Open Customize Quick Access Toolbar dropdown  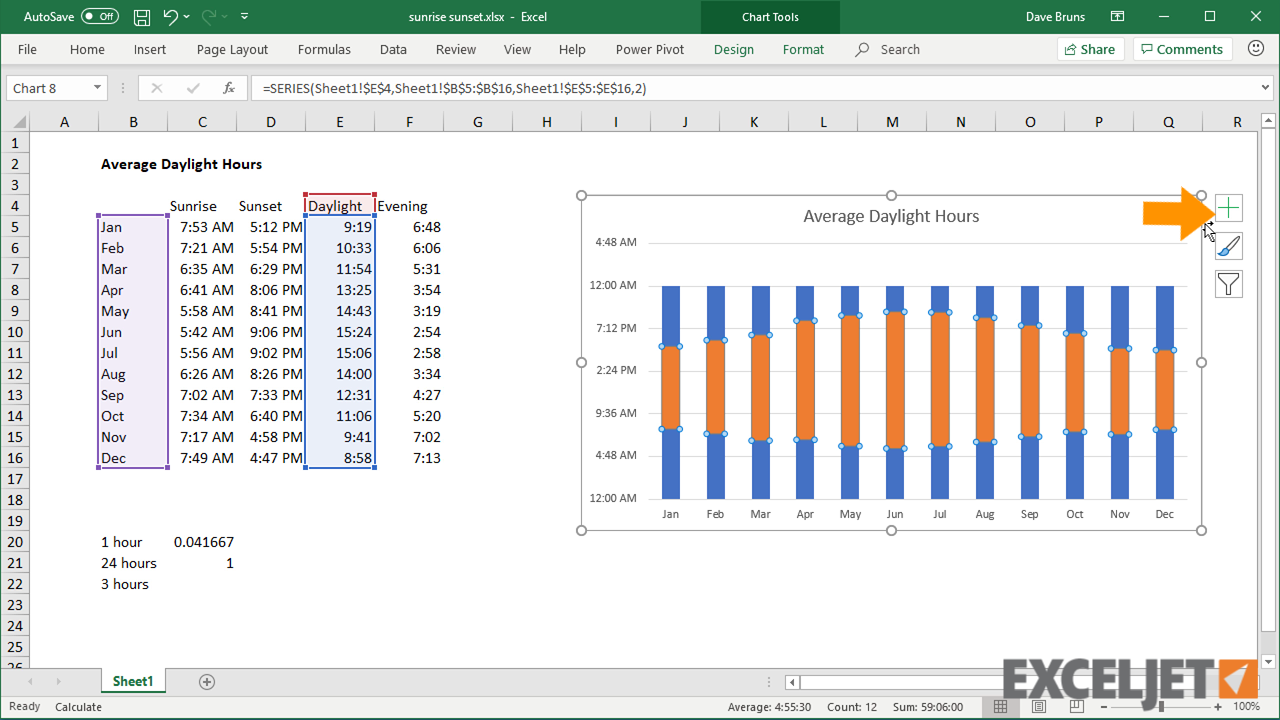[x=245, y=17]
